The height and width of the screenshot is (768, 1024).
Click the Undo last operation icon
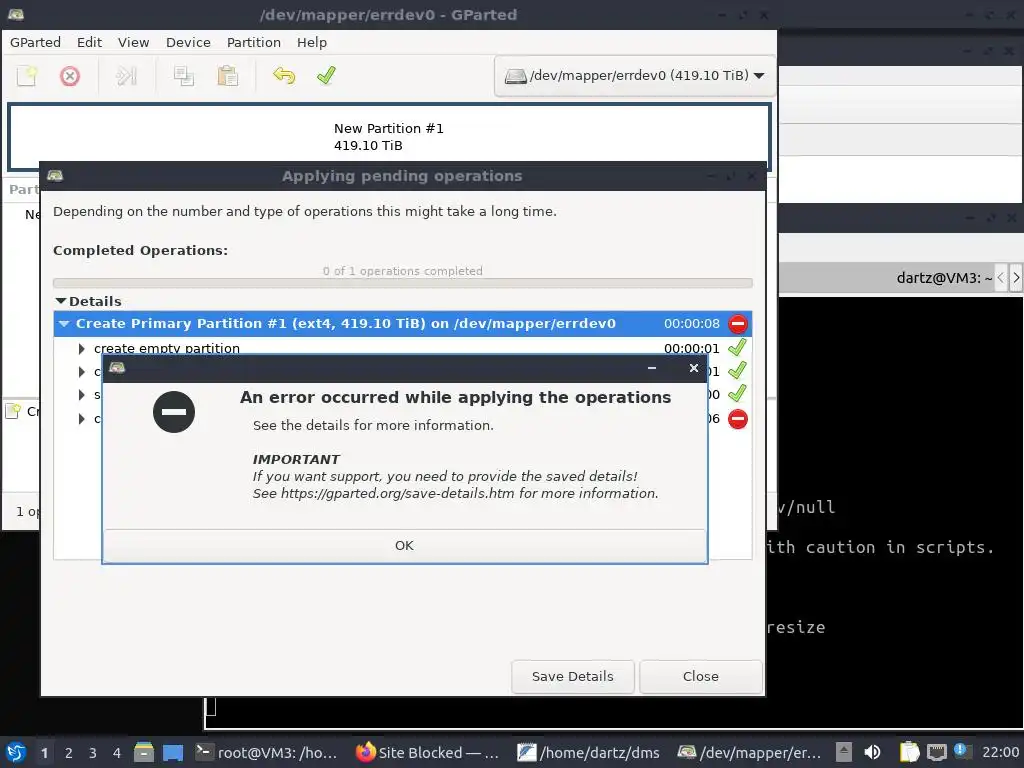pyautogui.click(x=284, y=76)
